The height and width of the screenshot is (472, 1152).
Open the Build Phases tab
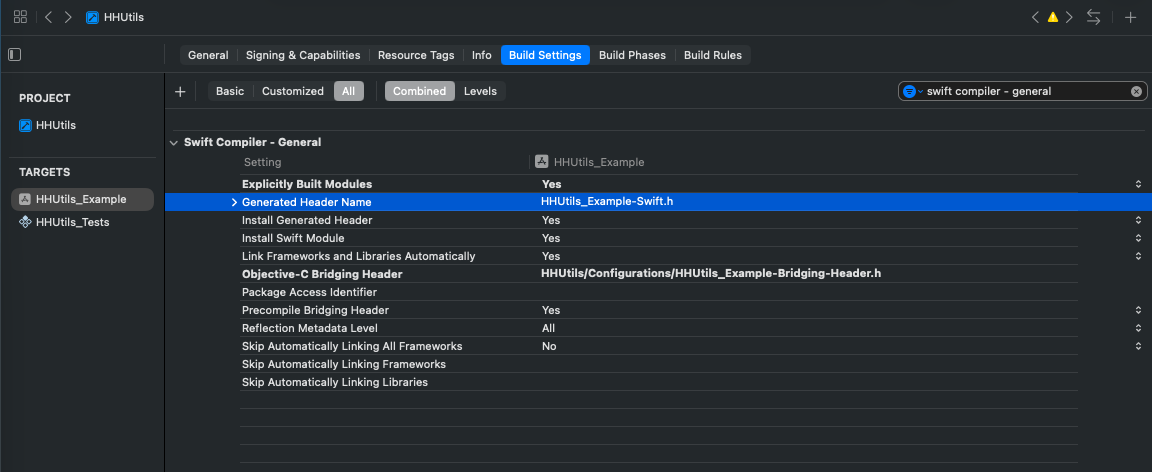632,55
